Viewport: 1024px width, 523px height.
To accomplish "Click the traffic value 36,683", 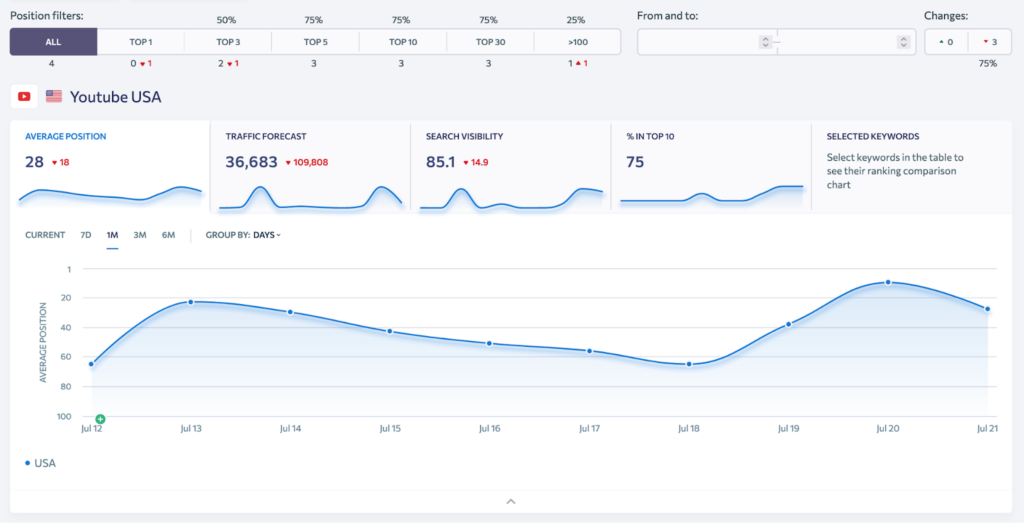I will click(251, 162).
